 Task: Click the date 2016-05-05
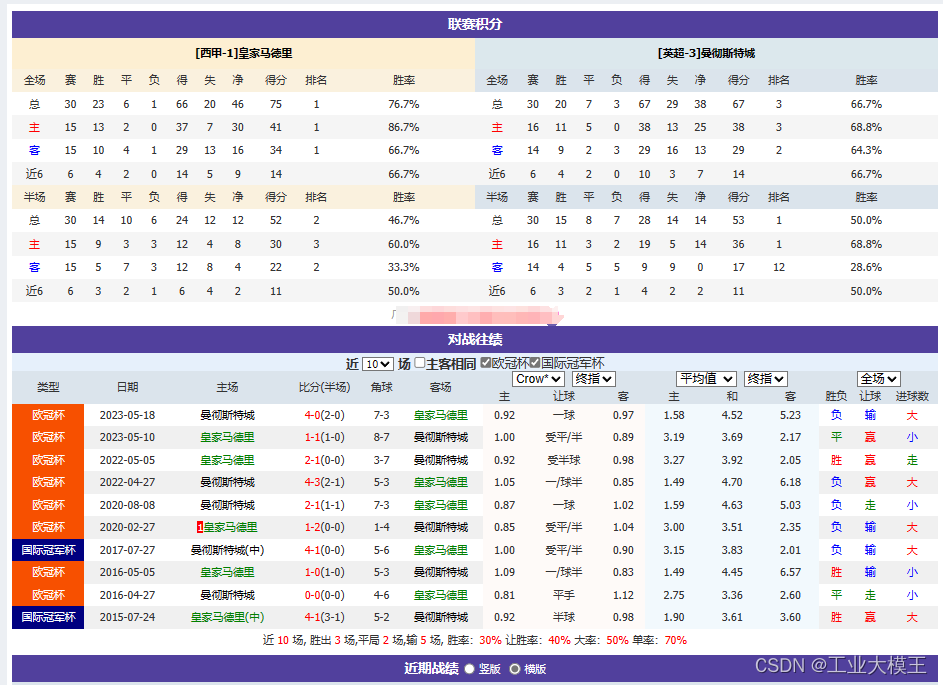point(127,572)
